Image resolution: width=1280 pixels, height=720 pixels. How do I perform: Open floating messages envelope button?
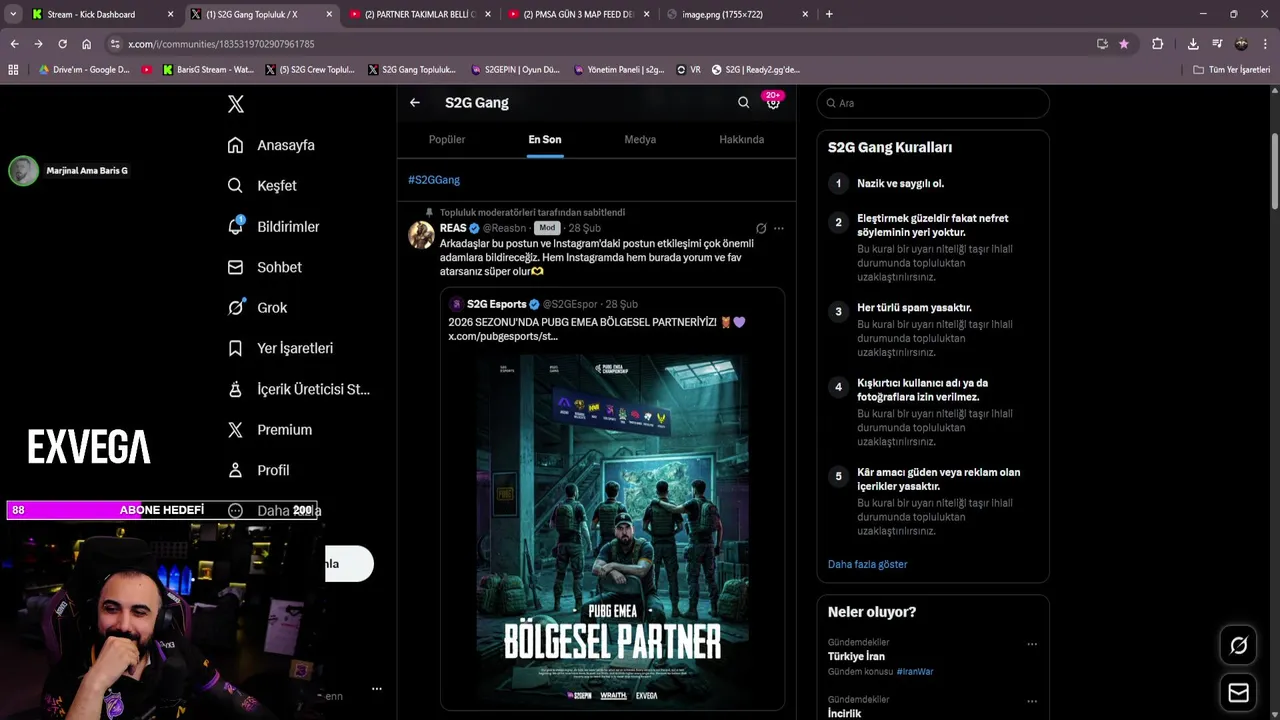tap(1238, 693)
